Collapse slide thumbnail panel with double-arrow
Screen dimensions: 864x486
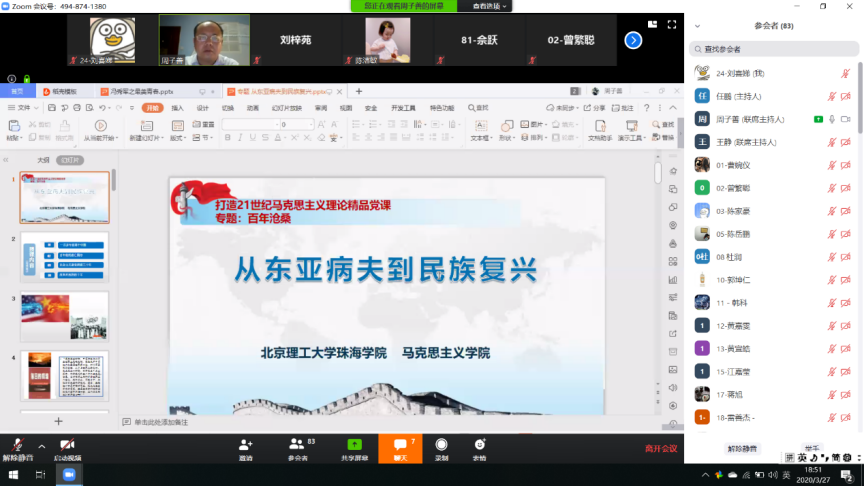pos(6,160)
